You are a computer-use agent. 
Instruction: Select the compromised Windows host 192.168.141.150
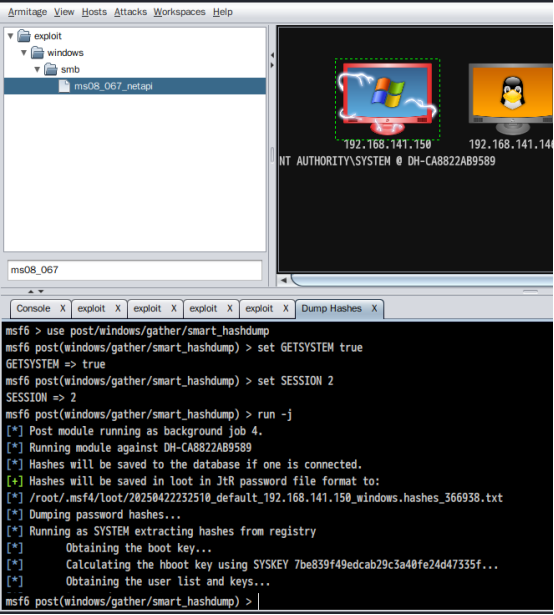[x=387, y=99]
